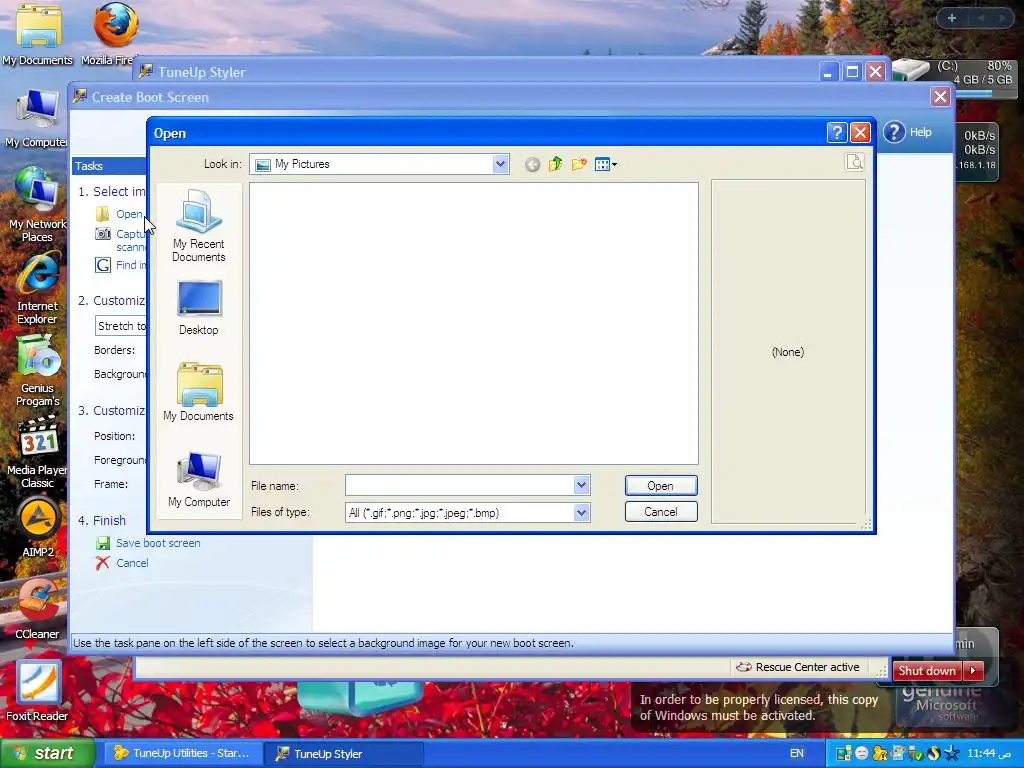Viewport: 1024px width, 768px height.
Task: Select Desktop in places bar
Action: click(x=199, y=308)
